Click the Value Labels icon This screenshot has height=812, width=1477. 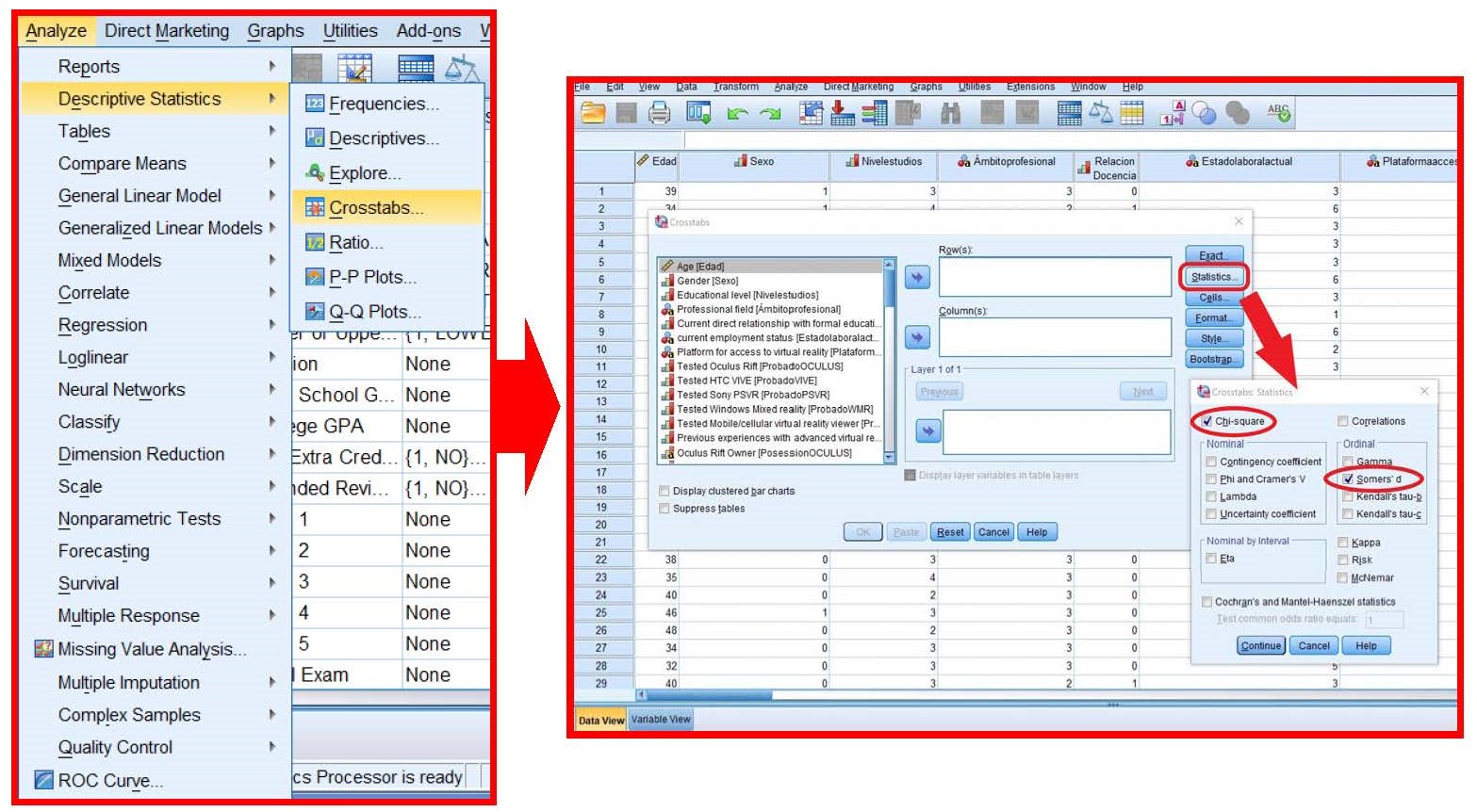point(1173,113)
